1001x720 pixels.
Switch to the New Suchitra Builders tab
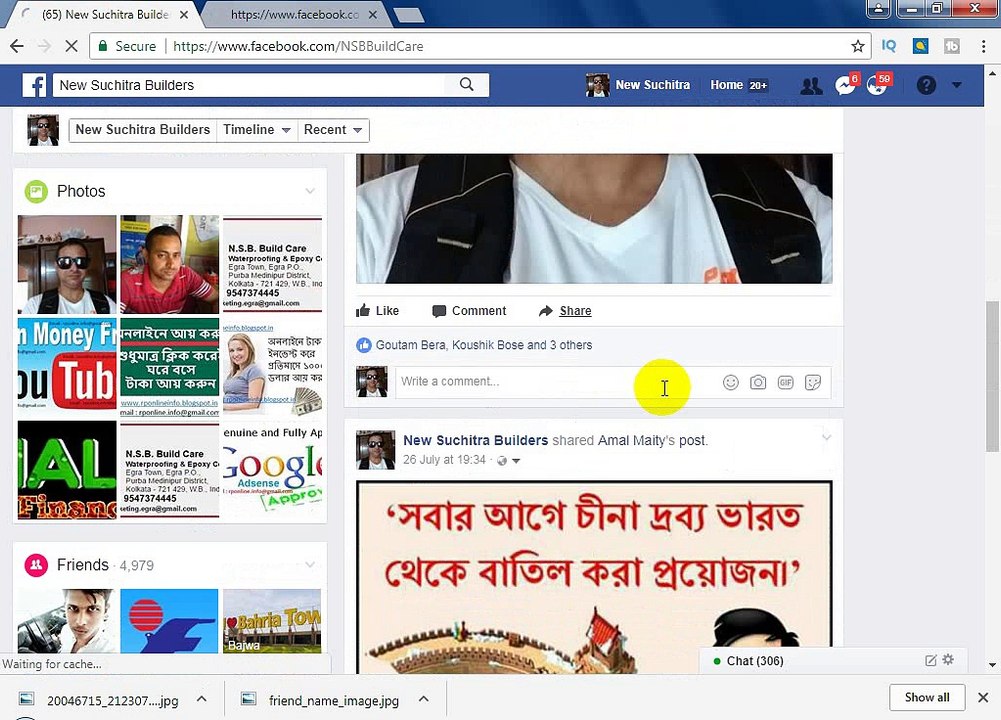click(105, 14)
